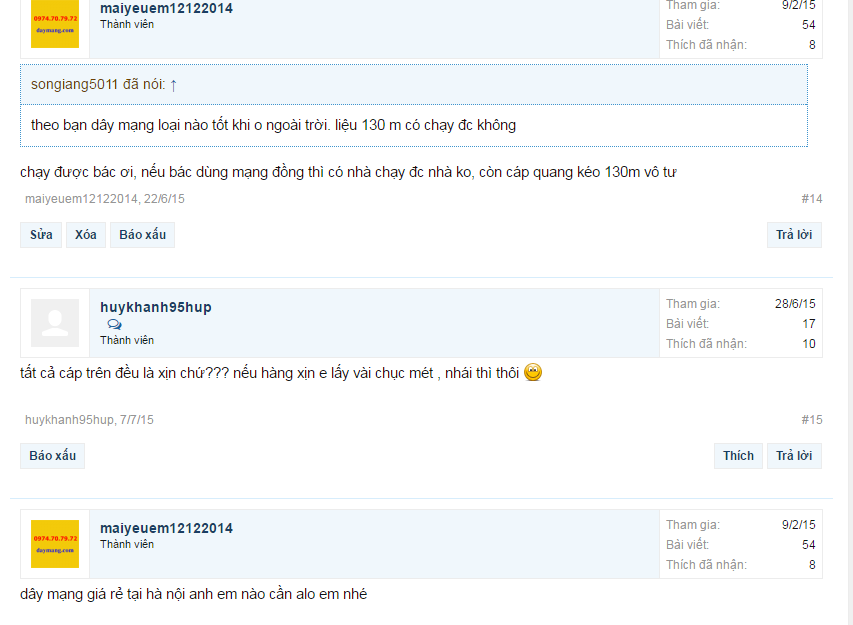
Task: Open the #14 post permalink
Action: pyautogui.click(x=811, y=199)
